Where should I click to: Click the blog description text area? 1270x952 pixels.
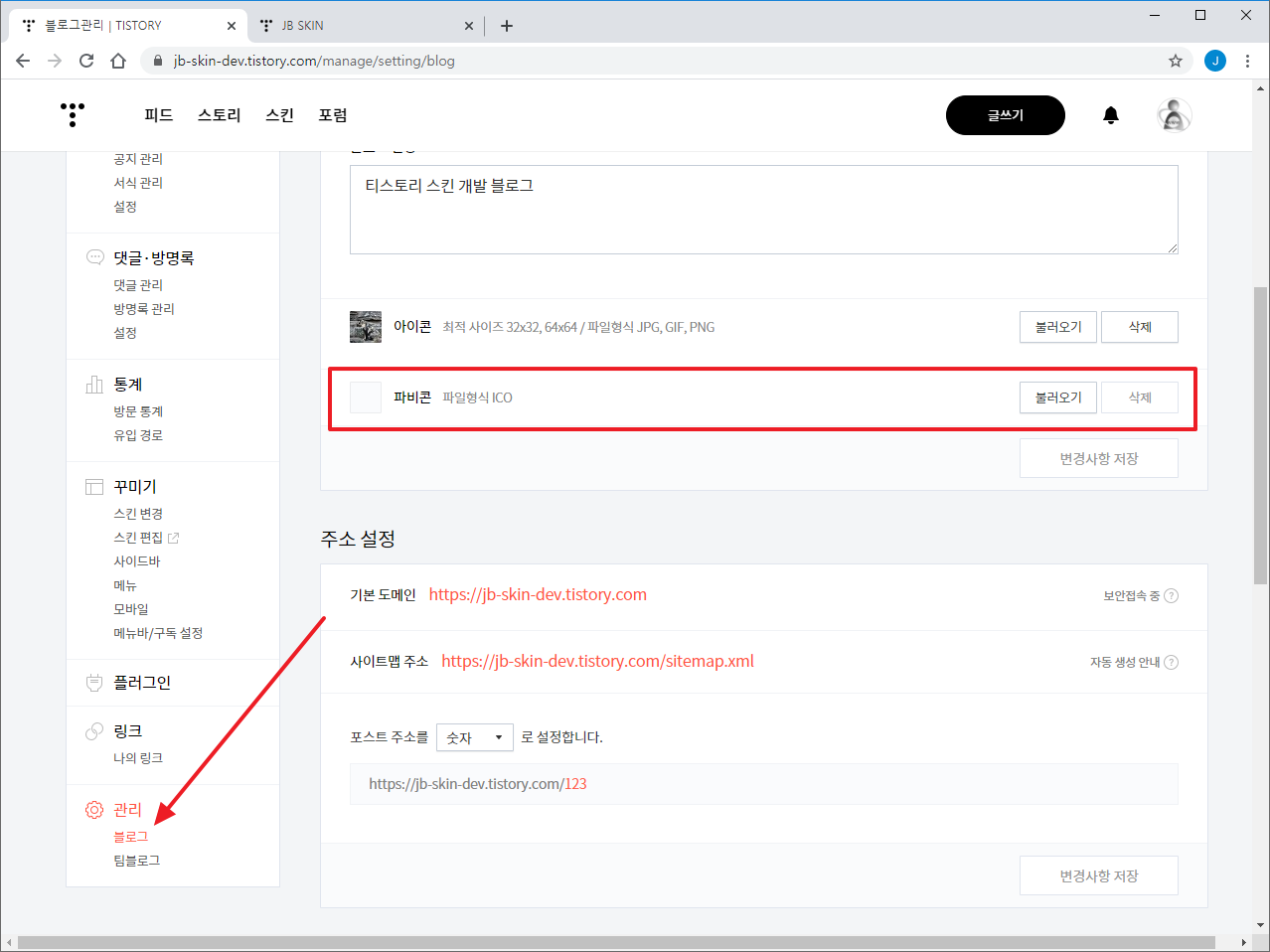click(764, 210)
